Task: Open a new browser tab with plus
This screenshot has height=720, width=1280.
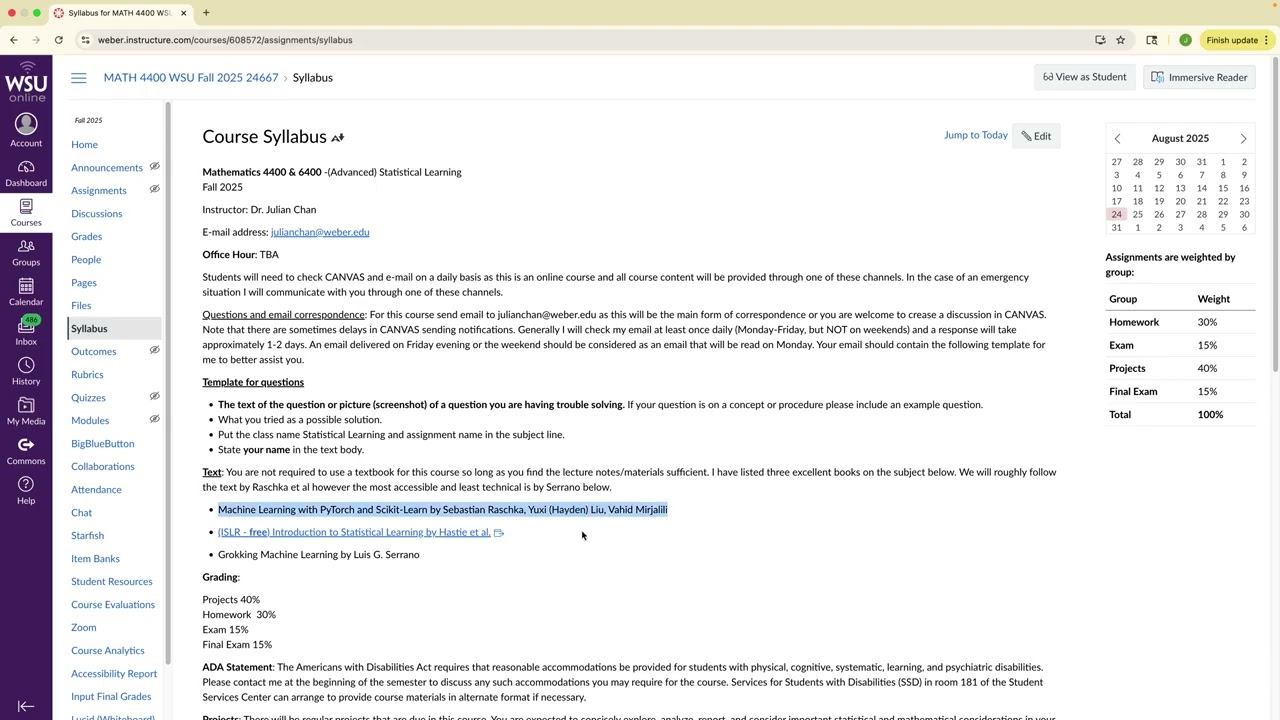Action: click(206, 13)
